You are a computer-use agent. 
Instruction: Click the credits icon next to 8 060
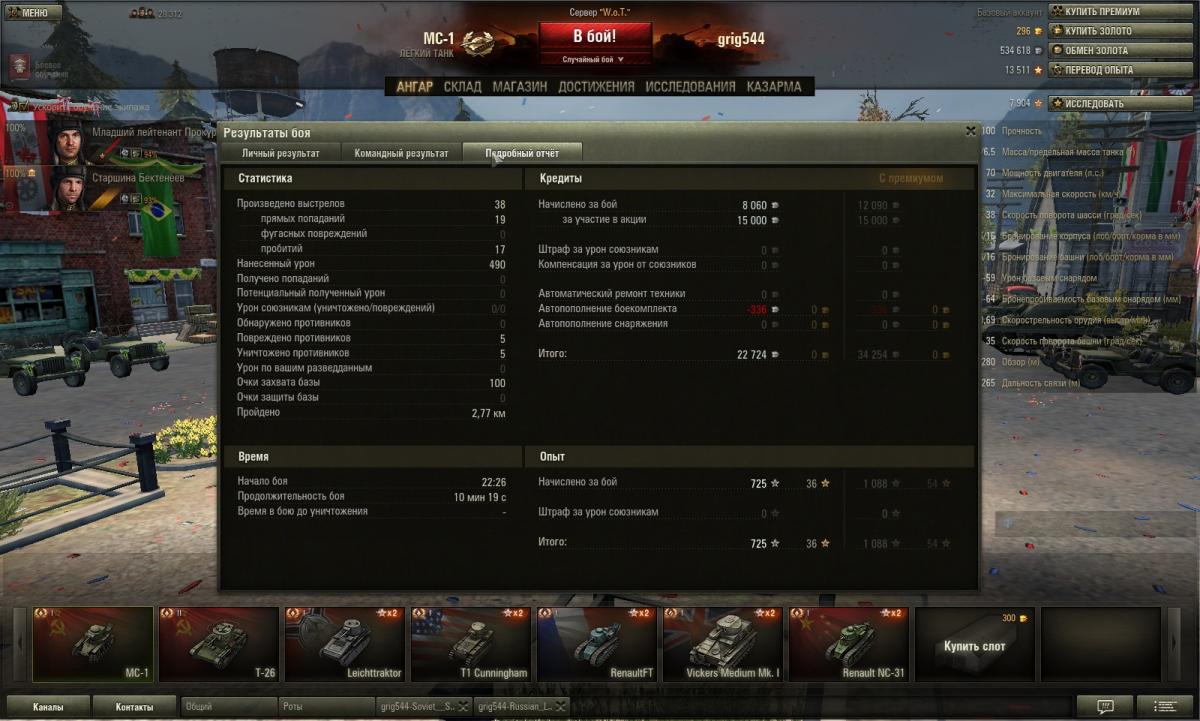(x=775, y=205)
